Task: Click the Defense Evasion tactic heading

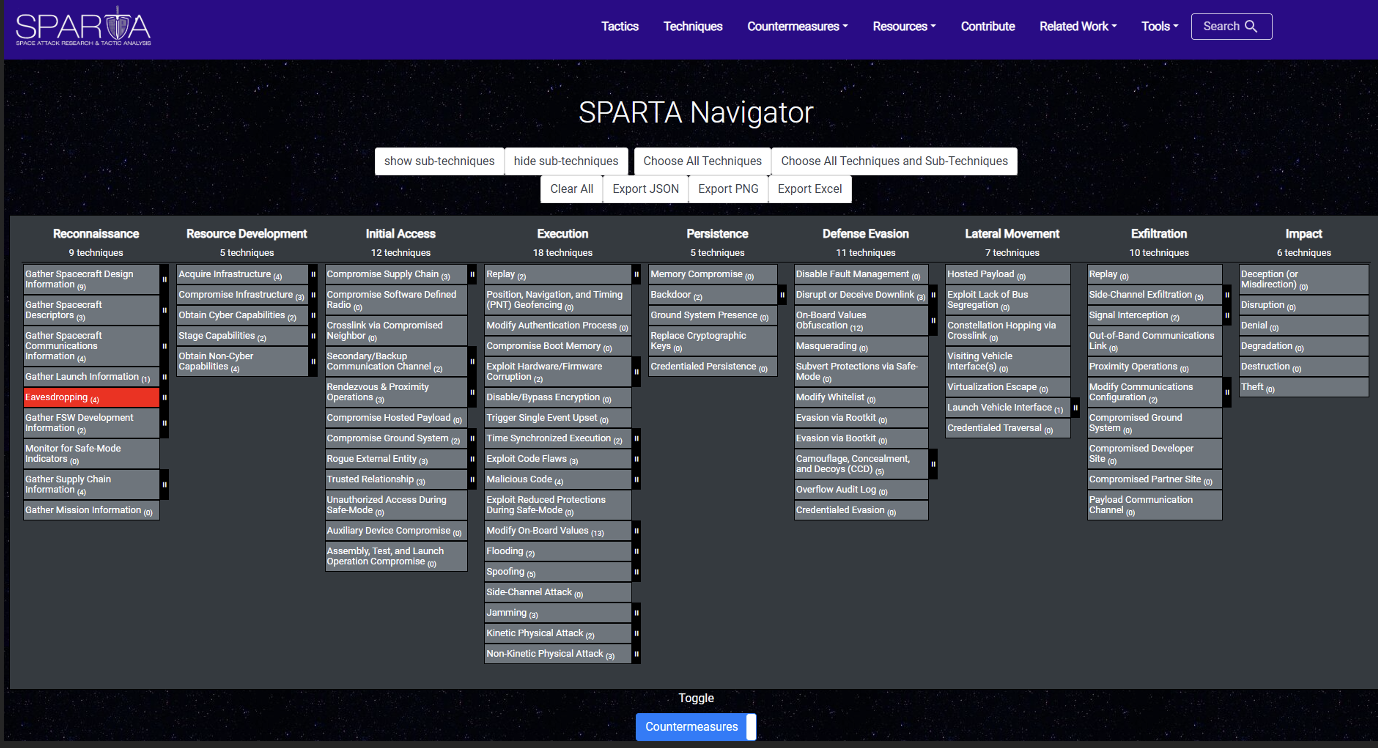Action: pos(866,234)
